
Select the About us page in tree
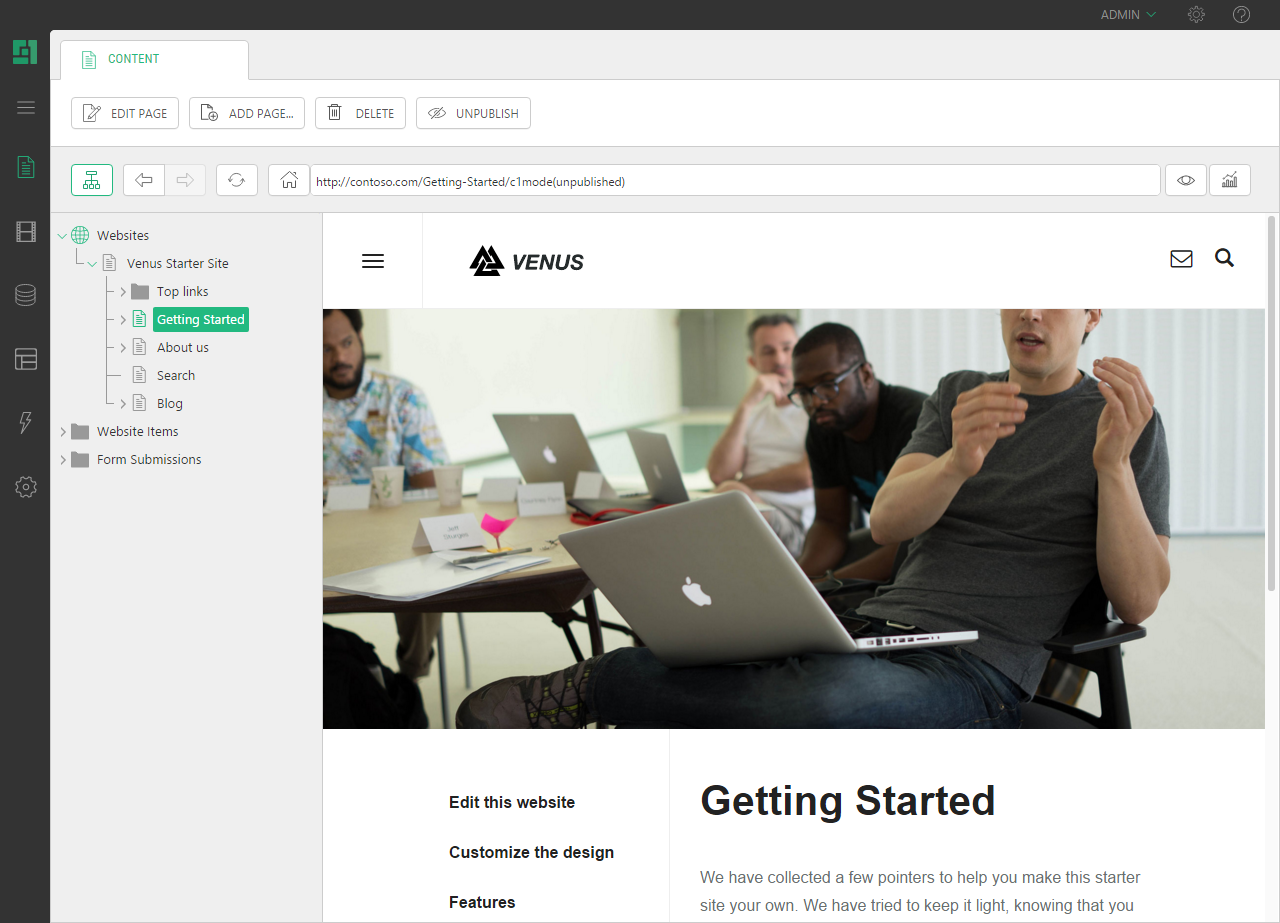[183, 348]
